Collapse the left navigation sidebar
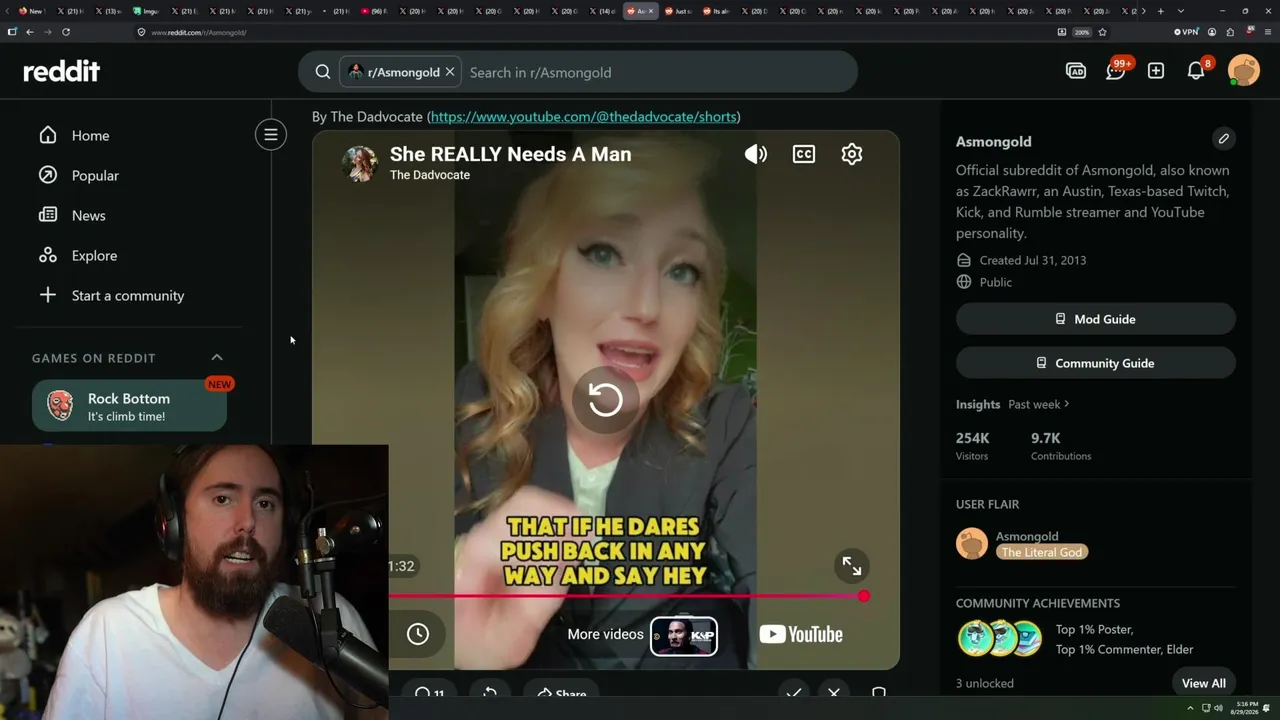The height and width of the screenshot is (720, 1280). point(271,135)
